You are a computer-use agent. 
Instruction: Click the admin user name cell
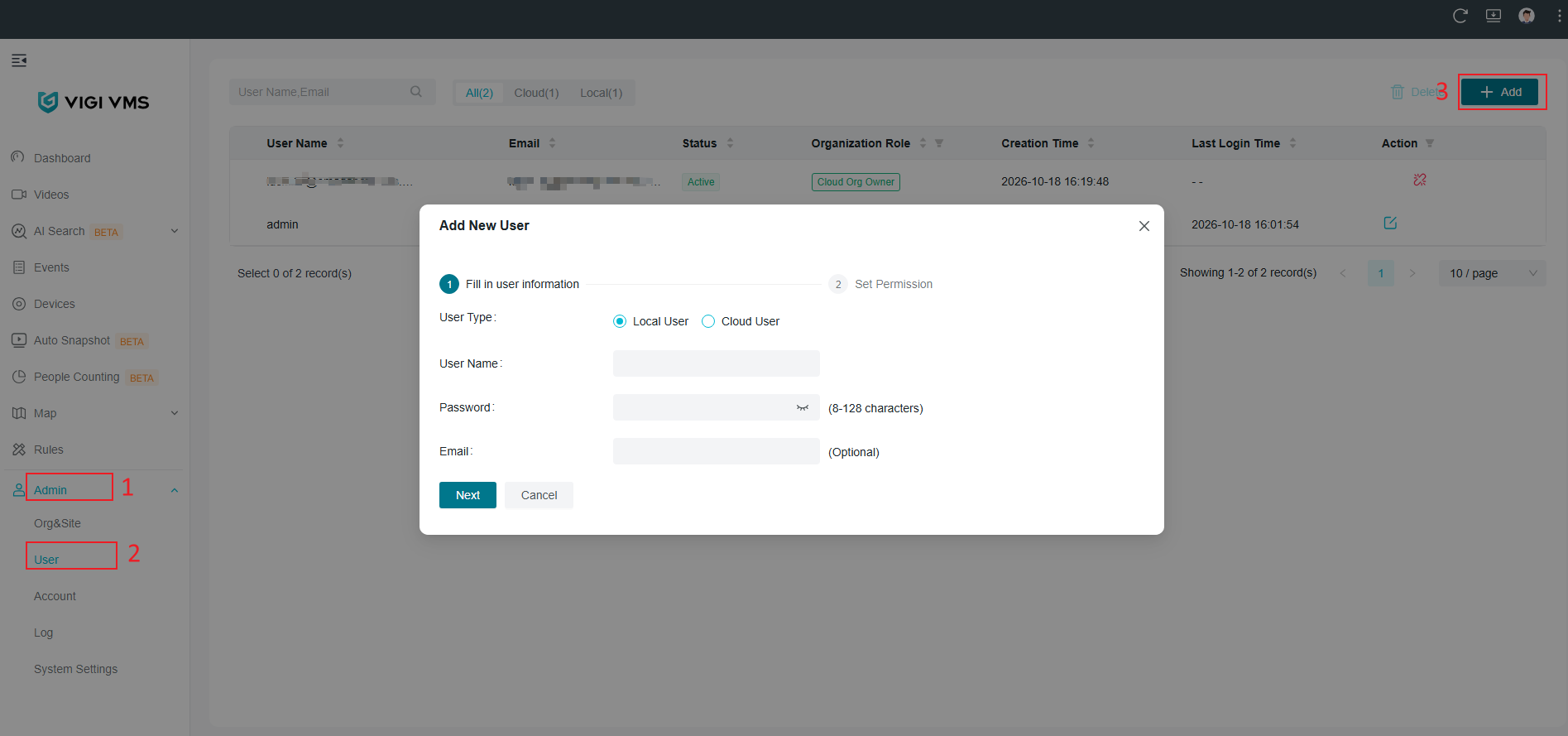[282, 224]
